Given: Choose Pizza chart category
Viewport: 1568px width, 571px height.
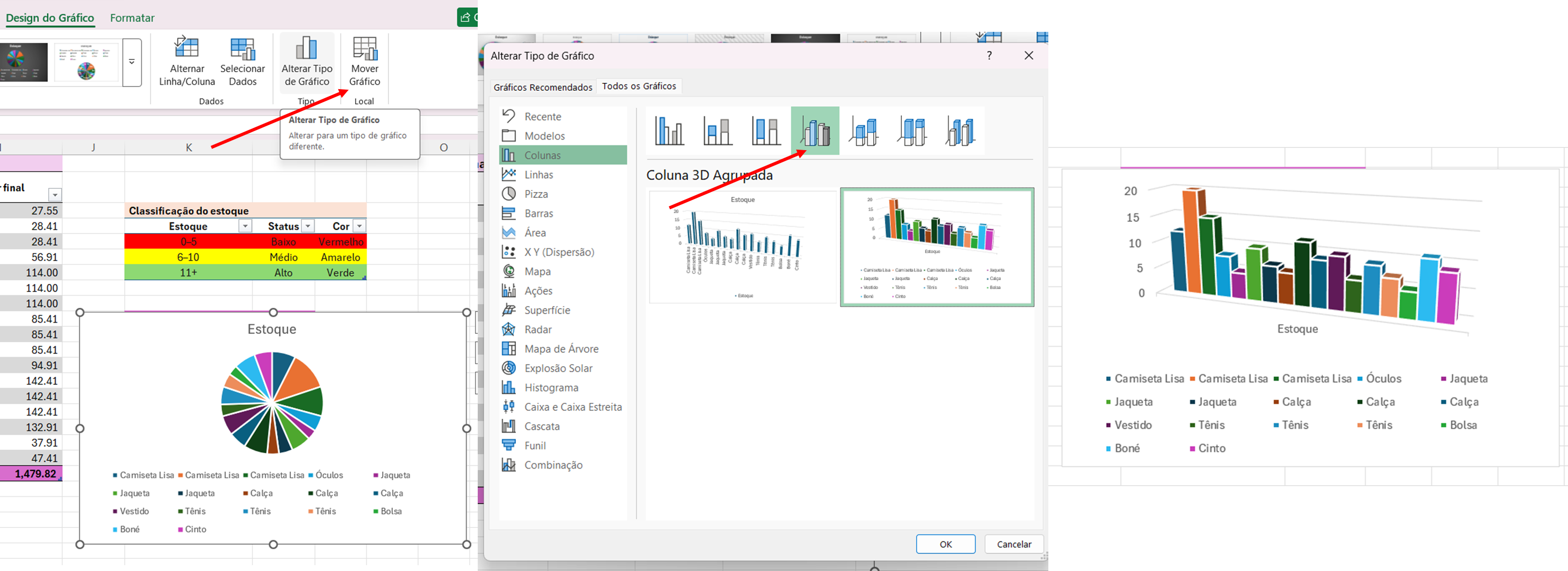Looking at the screenshot, I should point(563,194).
